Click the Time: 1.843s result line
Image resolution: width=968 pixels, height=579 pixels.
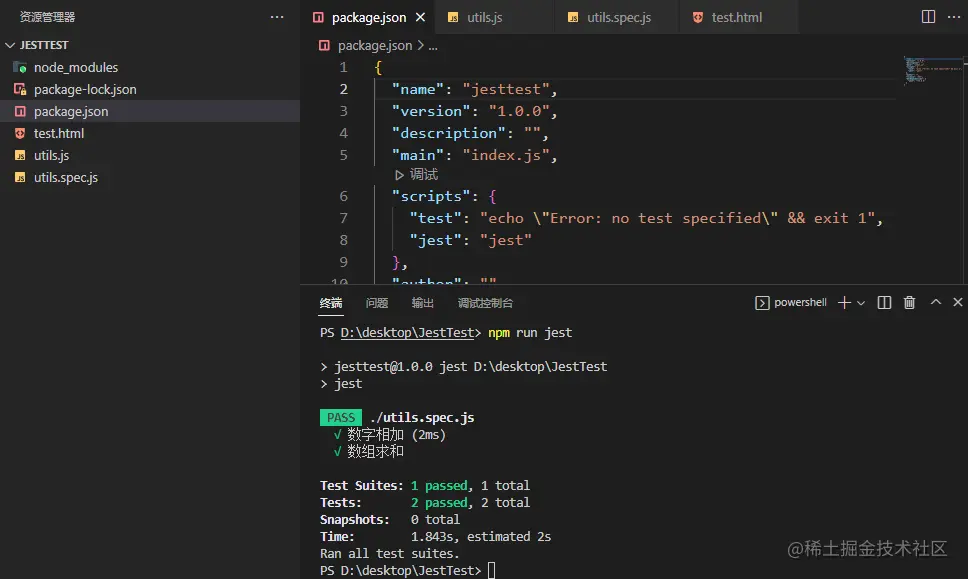pyautogui.click(x=435, y=536)
